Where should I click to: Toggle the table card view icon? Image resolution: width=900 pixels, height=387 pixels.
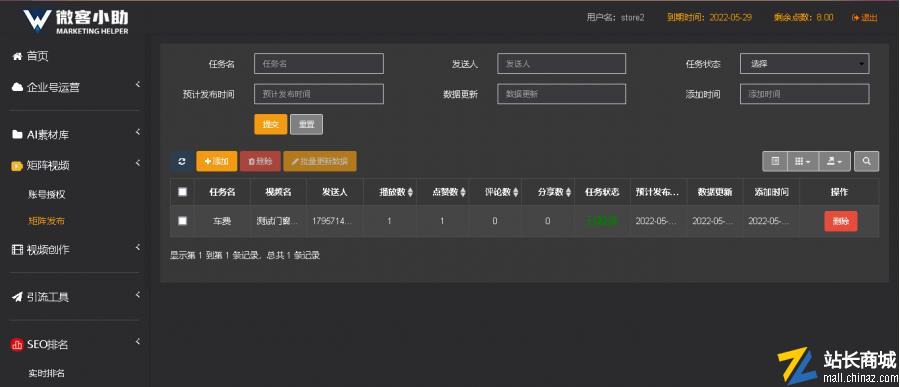coord(775,162)
